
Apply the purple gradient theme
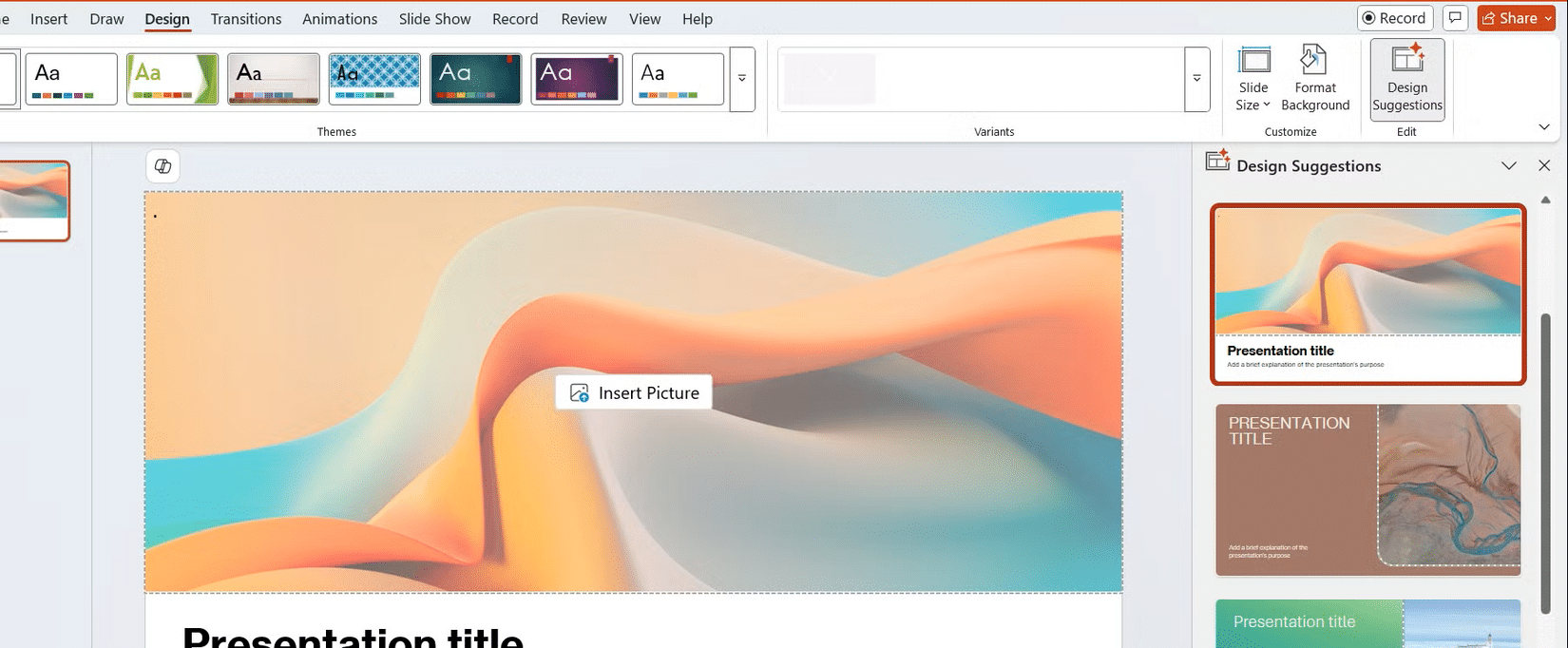point(577,79)
